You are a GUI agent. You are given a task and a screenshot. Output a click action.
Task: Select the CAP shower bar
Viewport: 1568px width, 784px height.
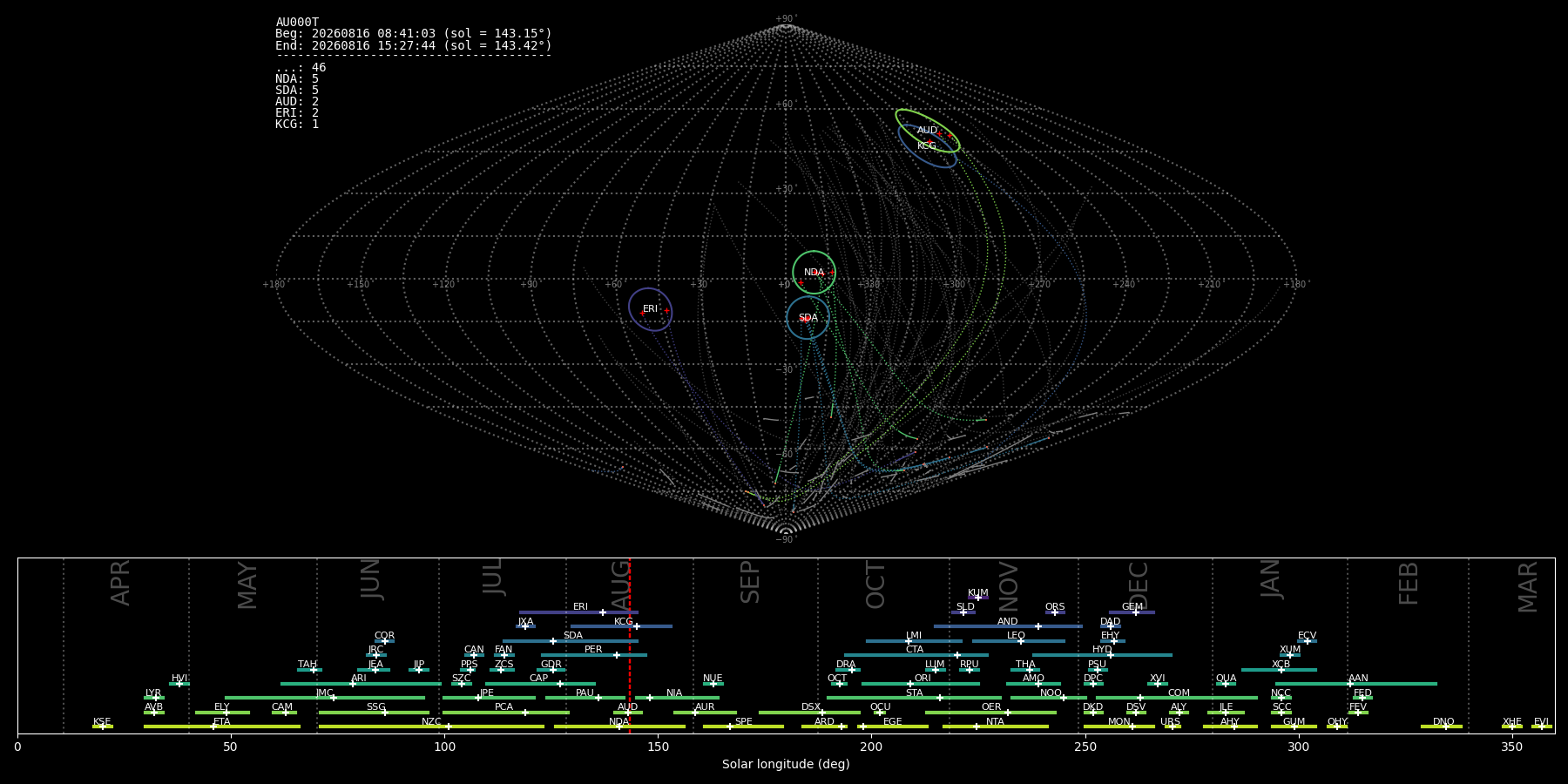(540, 684)
